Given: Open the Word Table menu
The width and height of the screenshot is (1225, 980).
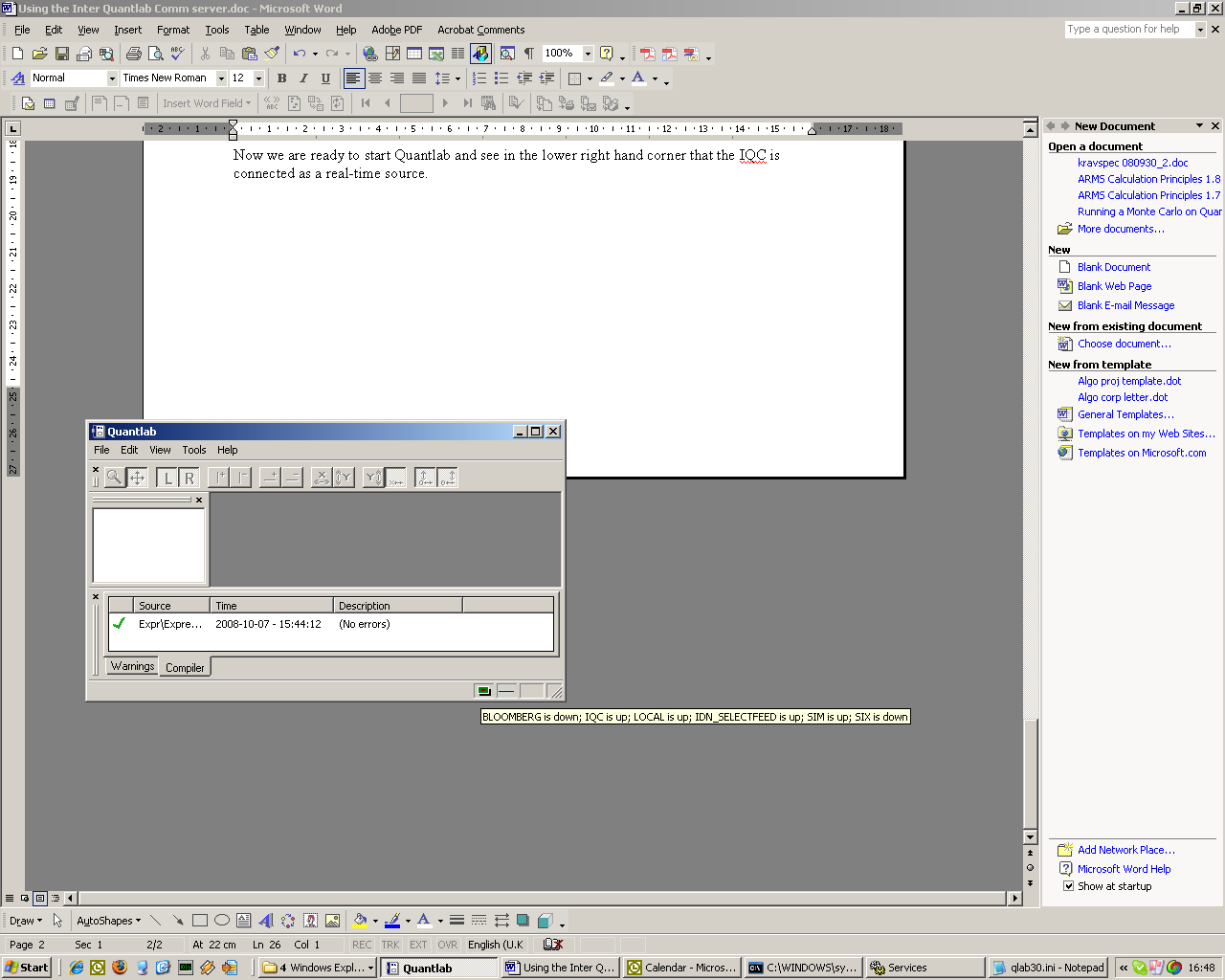Looking at the screenshot, I should click(x=256, y=30).
